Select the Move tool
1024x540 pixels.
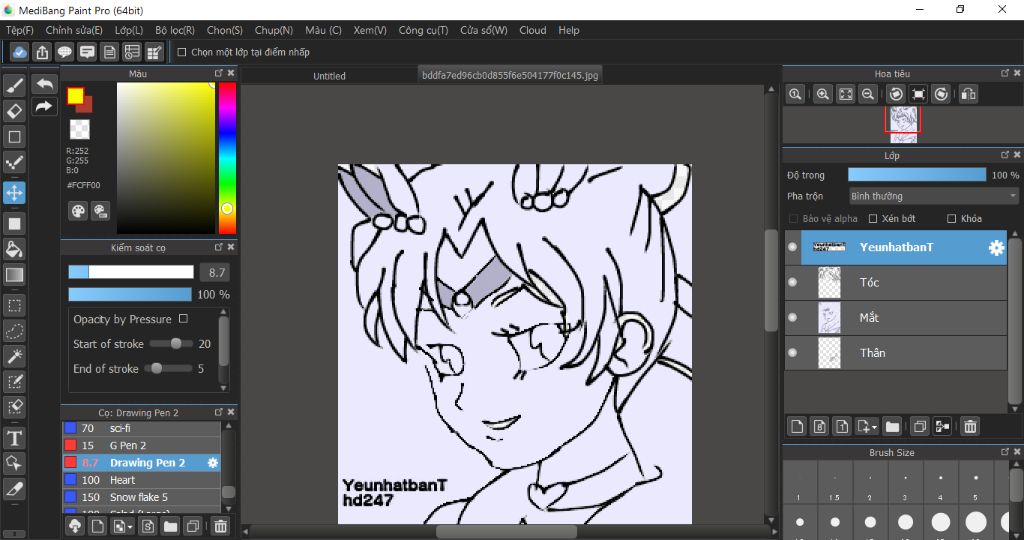click(x=14, y=193)
